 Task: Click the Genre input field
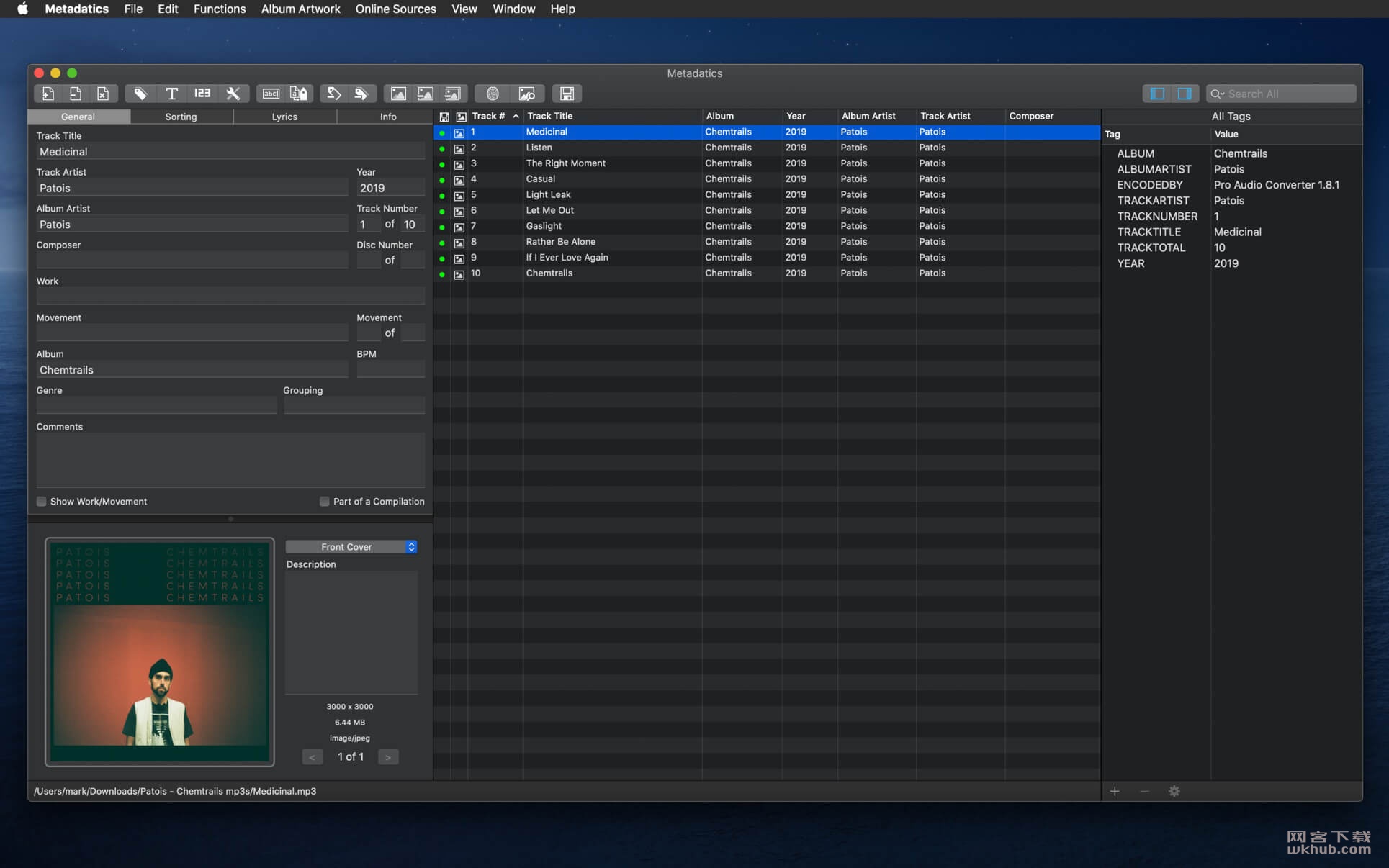(x=156, y=406)
